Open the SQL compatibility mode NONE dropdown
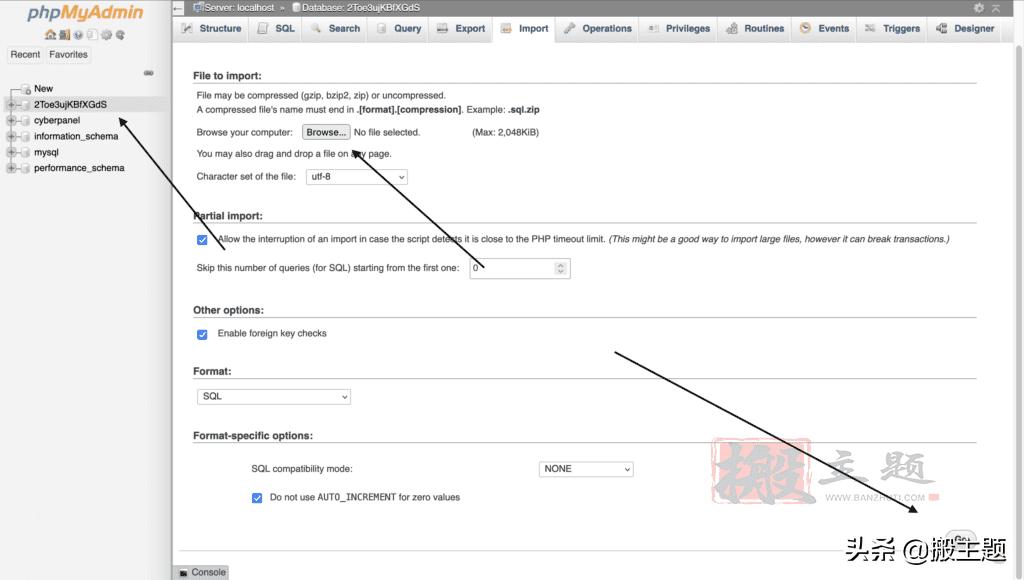 click(x=586, y=469)
